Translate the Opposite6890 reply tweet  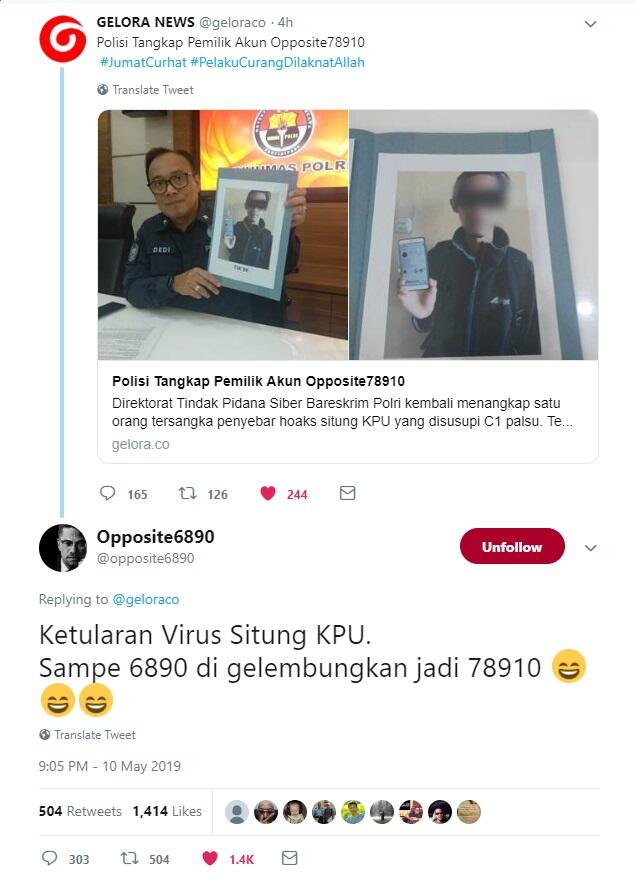pos(87,735)
